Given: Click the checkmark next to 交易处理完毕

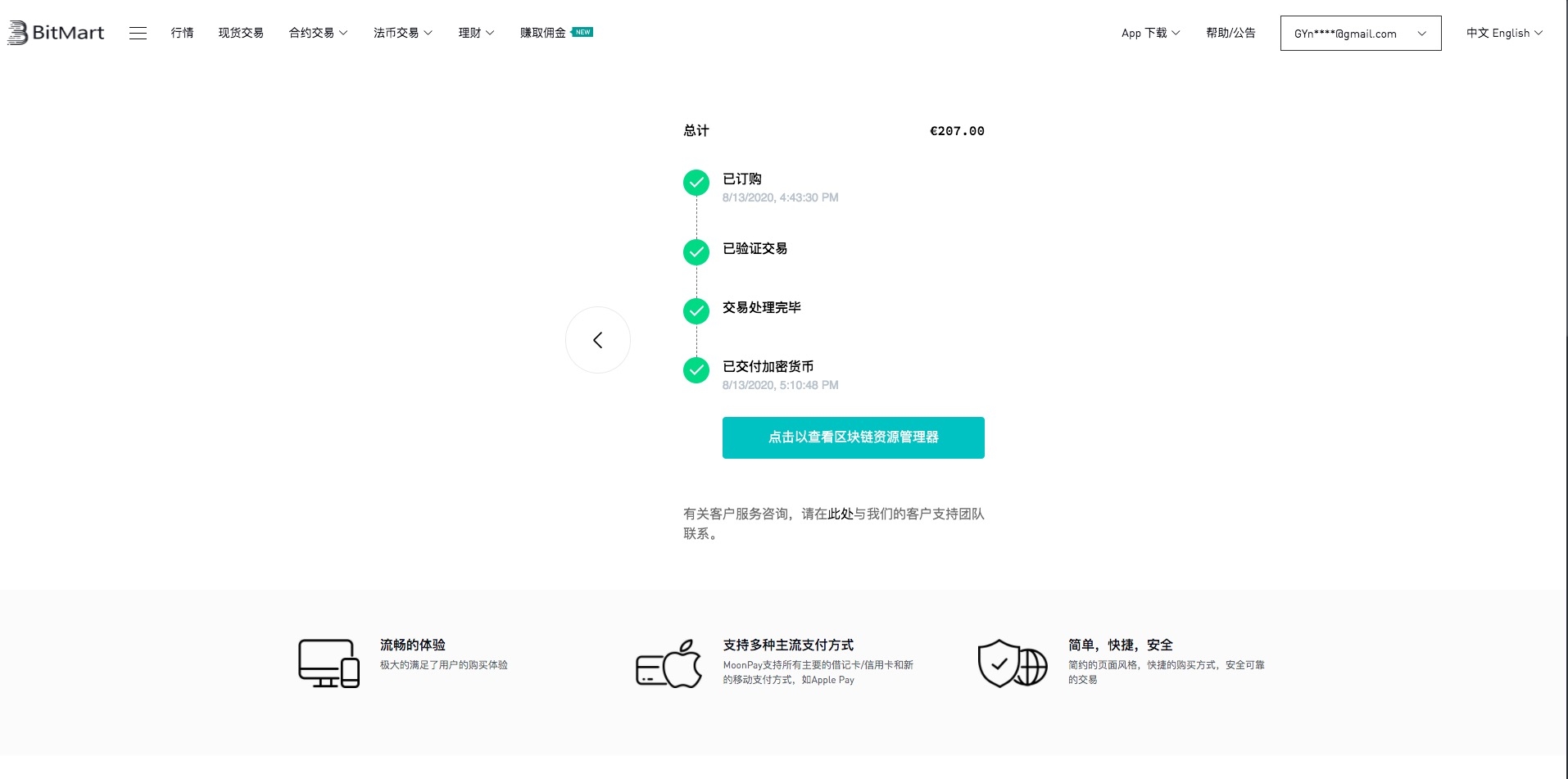Looking at the screenshot, I should [x=696, y=311].
